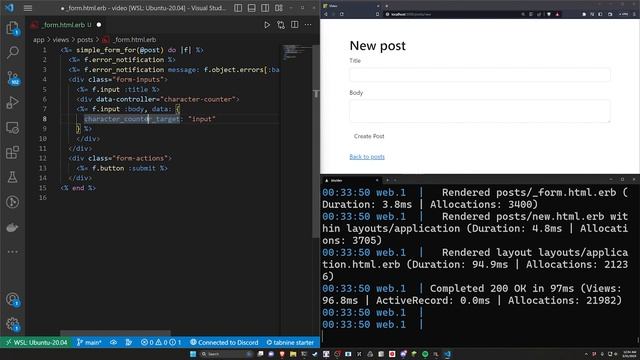The height and width of the screenshot is (360, 640).
Task: Open the Remote Explorer view
Action: click(13, 128)
